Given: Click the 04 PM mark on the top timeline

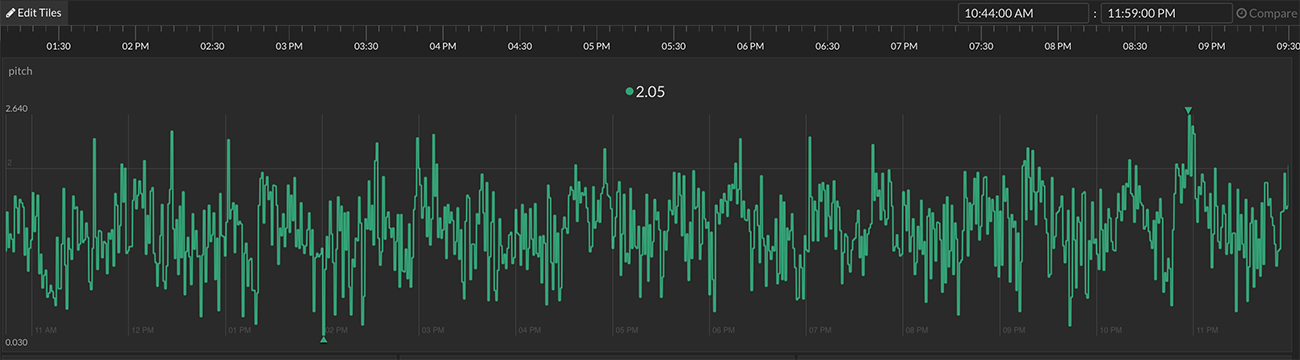Looking at the screenshot, I should (x=442, y=46).
